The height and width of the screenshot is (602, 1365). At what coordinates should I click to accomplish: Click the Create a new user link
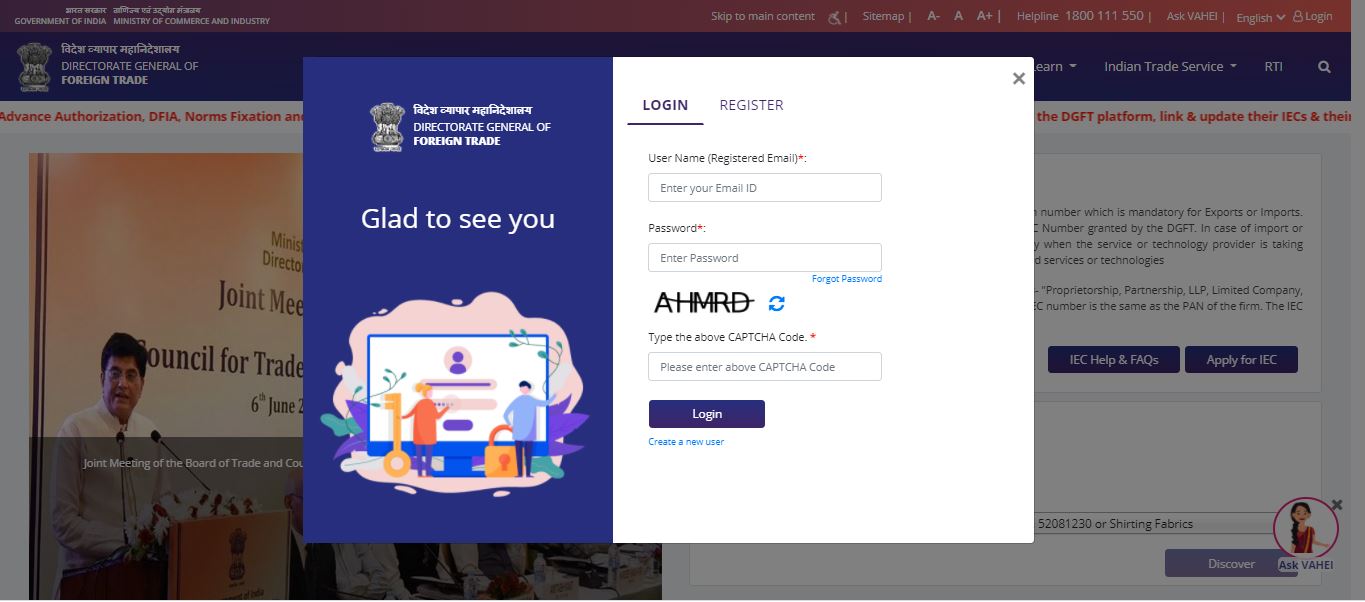686,441
